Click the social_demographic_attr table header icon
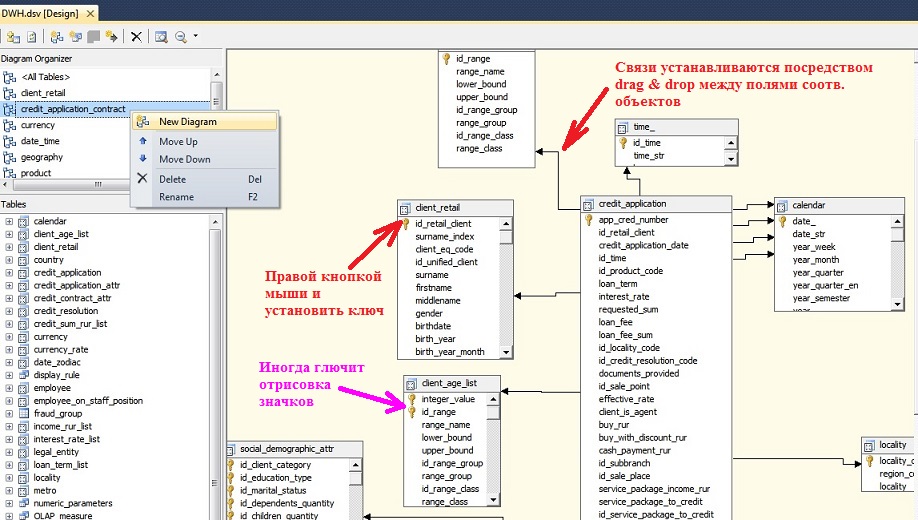 click(x=231, y=450)
